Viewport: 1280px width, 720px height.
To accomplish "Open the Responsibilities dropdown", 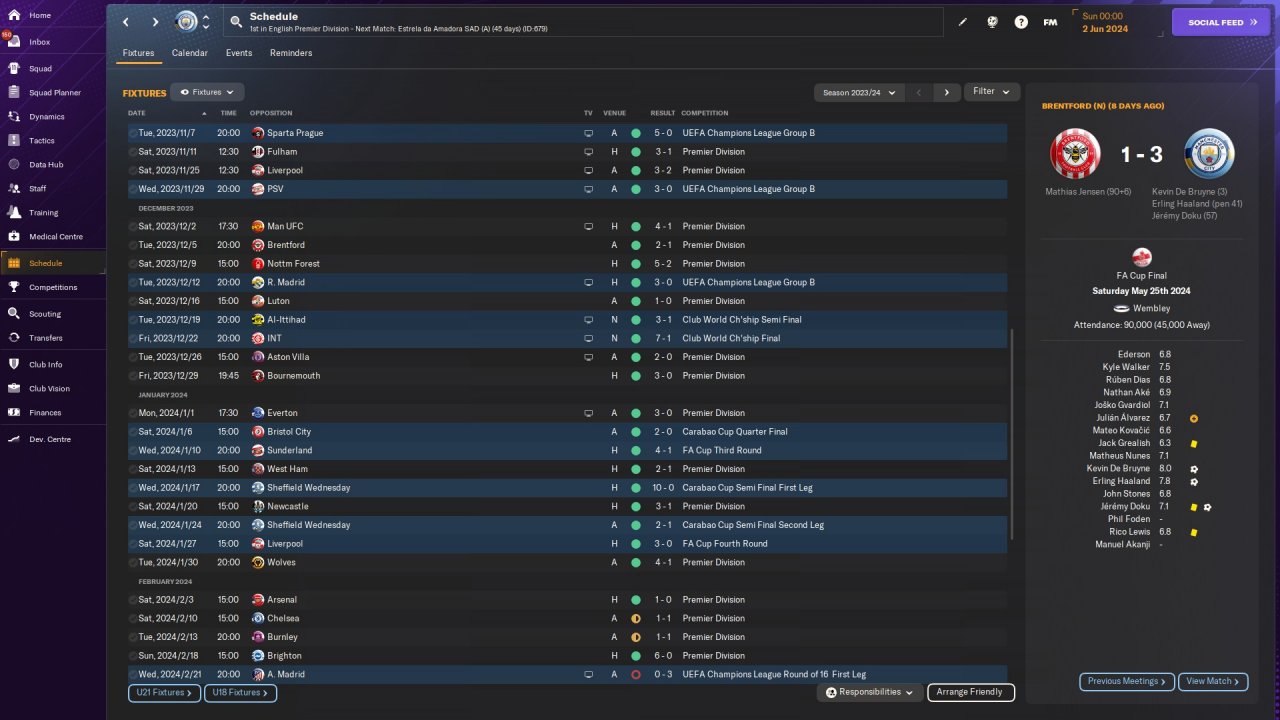I will (x=869, y=692).
